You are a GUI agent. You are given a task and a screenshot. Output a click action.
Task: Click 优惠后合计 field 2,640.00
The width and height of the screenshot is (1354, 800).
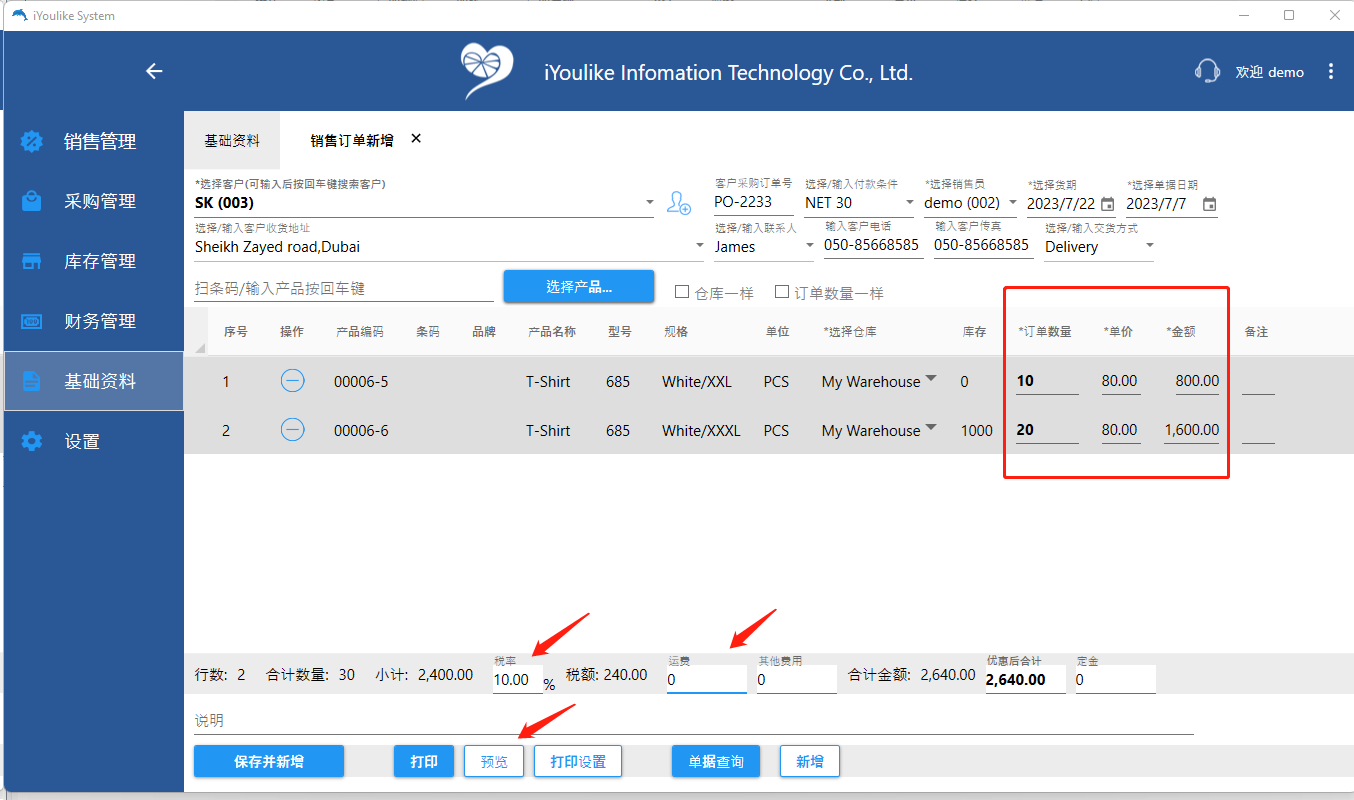pos(1025,679)
